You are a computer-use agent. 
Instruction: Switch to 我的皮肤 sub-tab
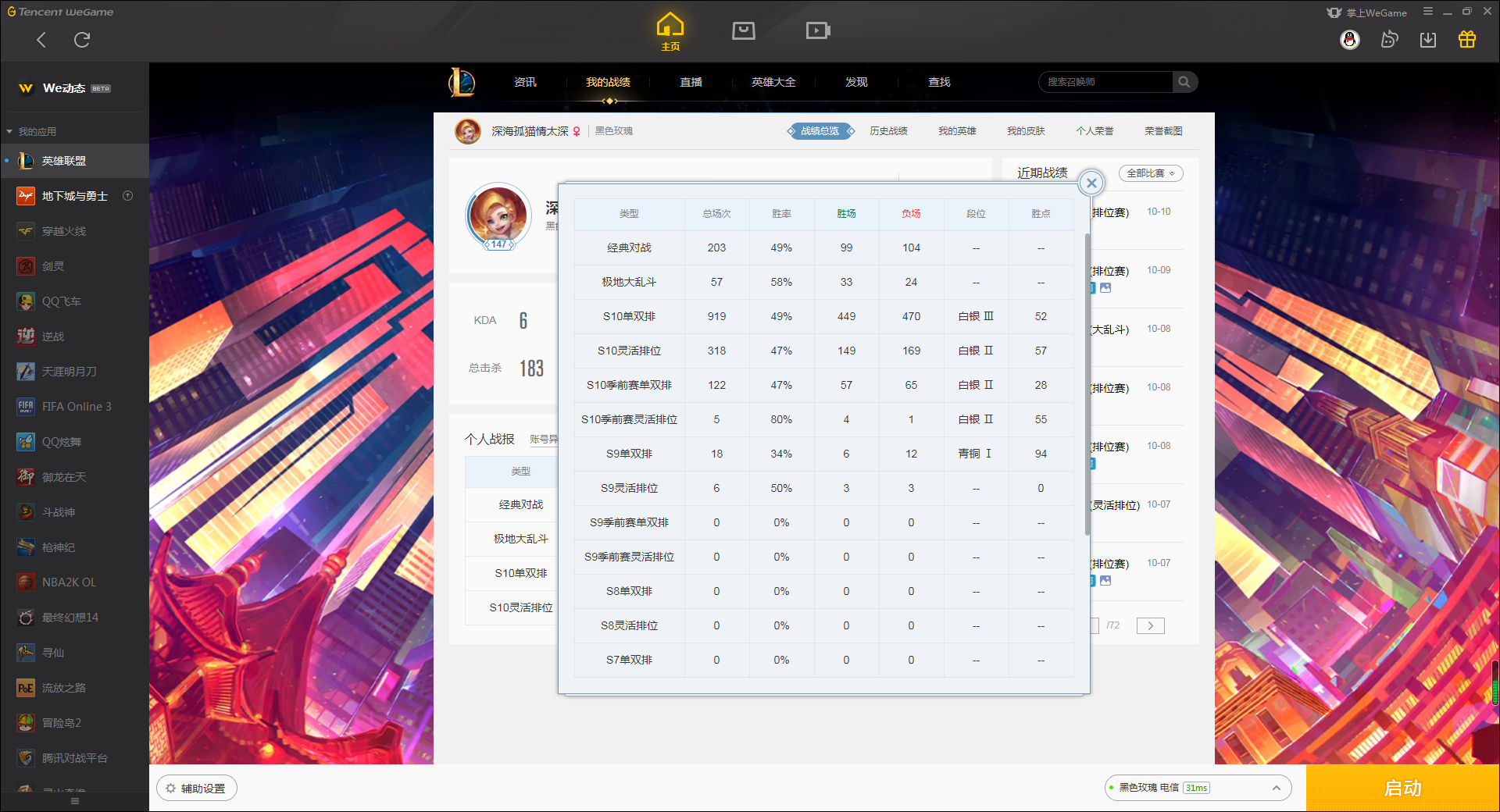coord(1026,131)
